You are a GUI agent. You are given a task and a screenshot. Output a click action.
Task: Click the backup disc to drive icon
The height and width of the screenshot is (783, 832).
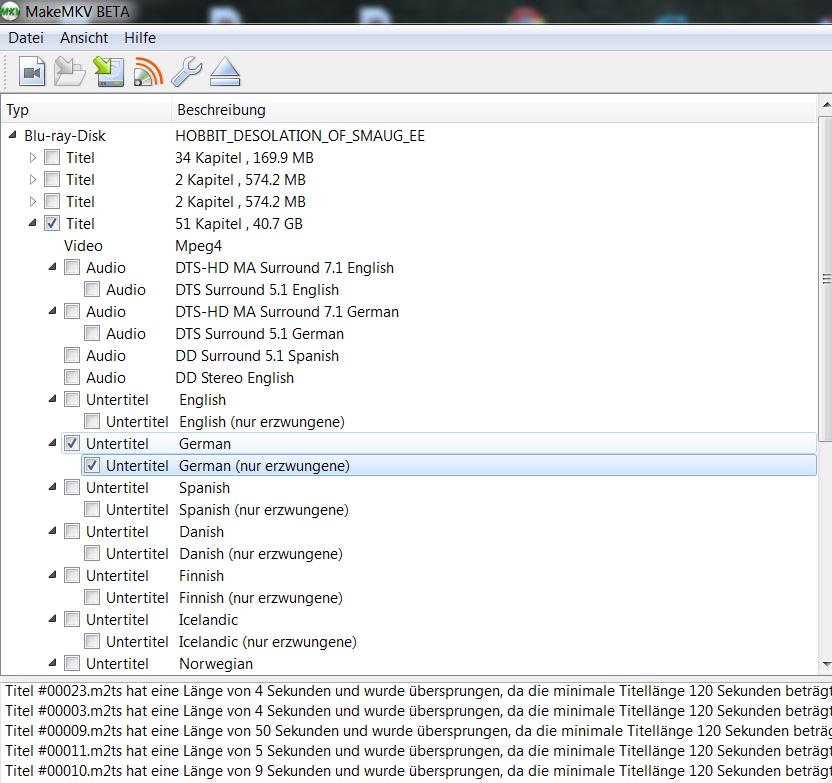point(109,72)
